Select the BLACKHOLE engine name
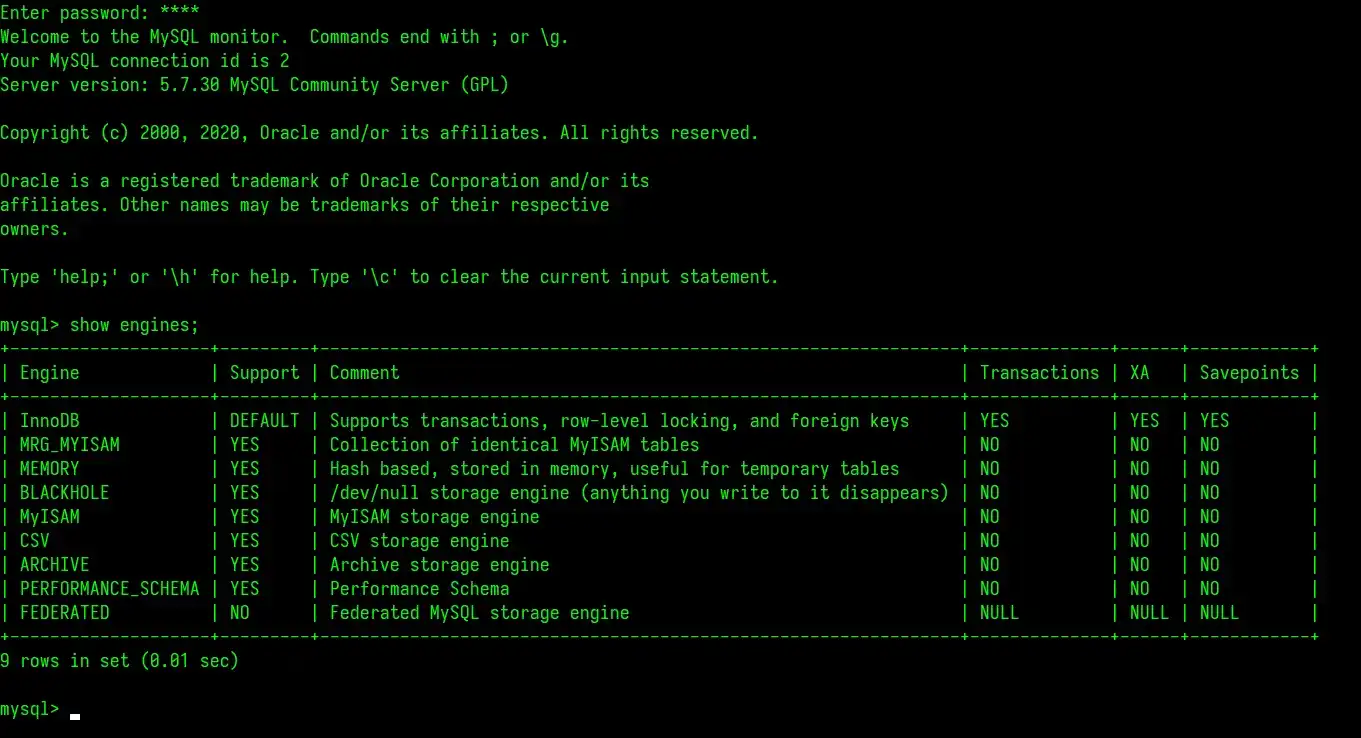 point(64,493)
